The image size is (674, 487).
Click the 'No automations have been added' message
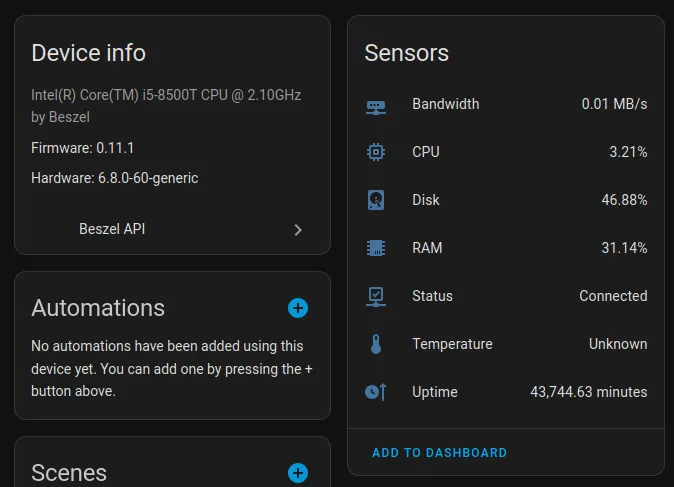[x=172, y=368]
